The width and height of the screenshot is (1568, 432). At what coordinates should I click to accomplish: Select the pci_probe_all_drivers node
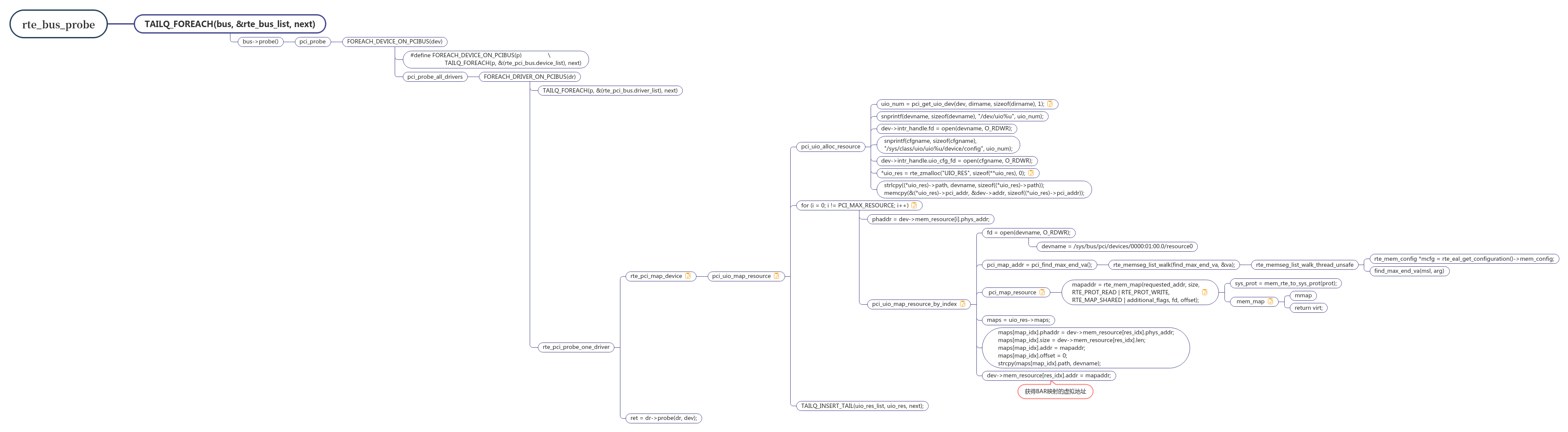tap(435, 77)
